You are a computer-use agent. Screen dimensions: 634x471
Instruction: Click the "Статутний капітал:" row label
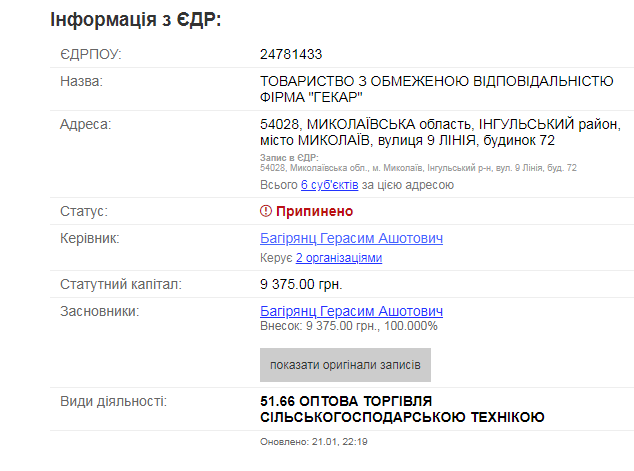pos(121,285)
